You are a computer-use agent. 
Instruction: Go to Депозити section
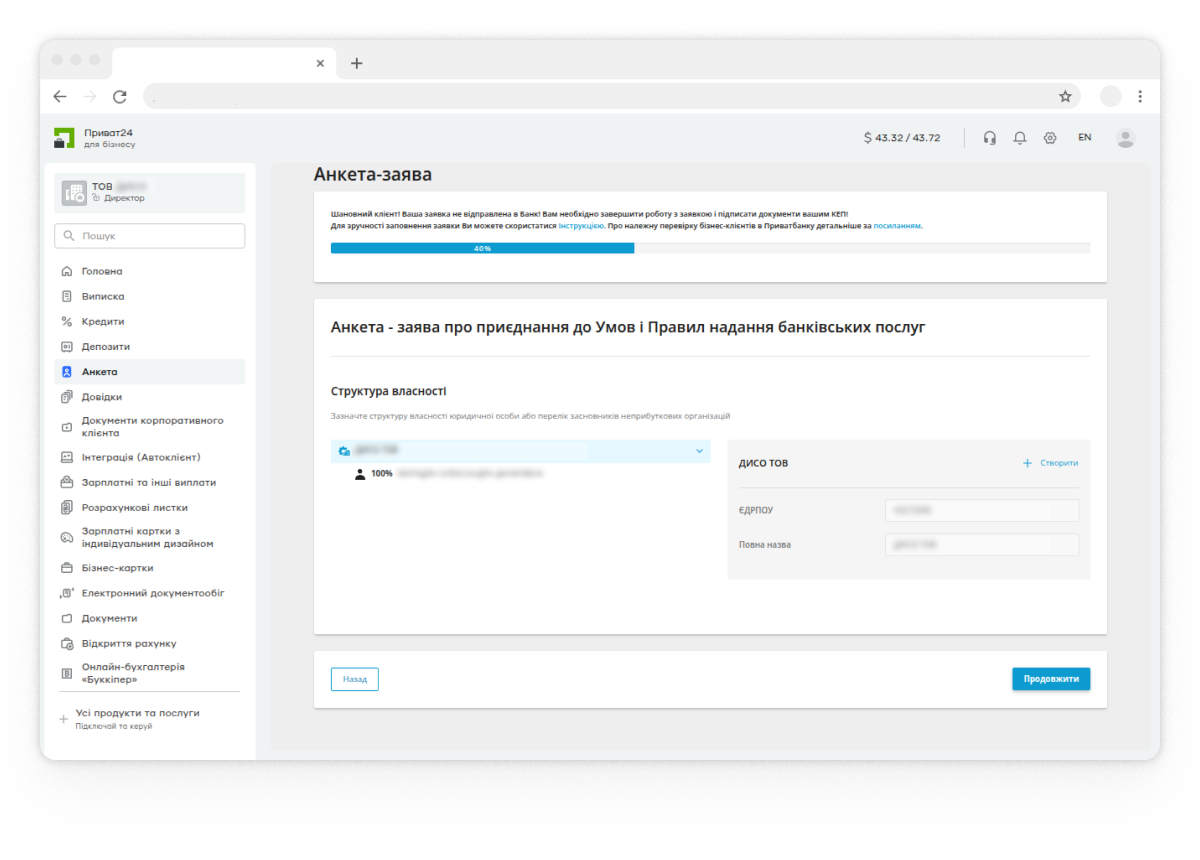(106, 347)
